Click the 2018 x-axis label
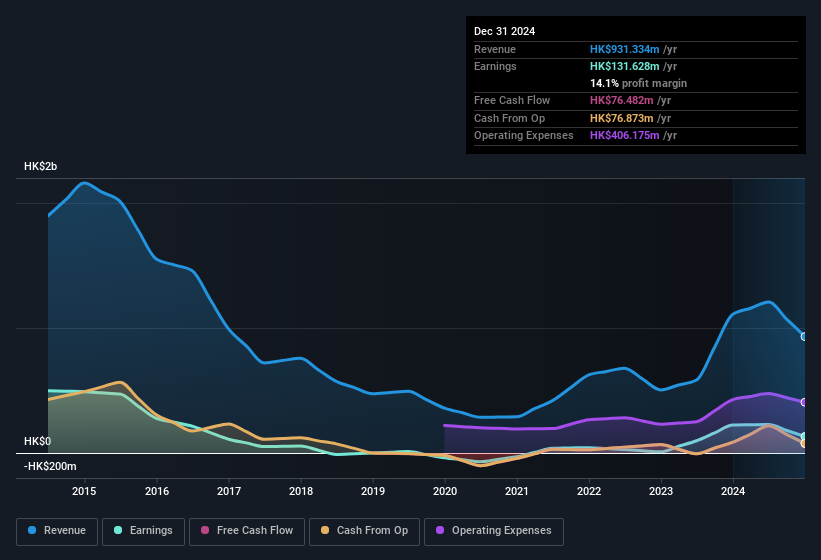This screenshot has height=560, width=821. pyautogui.click(x=301, y=491)
